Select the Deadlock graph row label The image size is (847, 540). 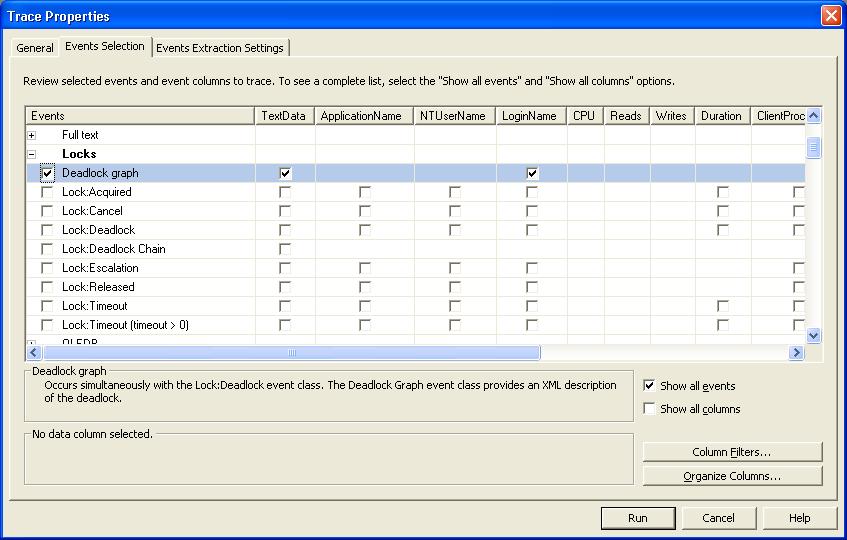pyautogui.click(x=100, y=173)
